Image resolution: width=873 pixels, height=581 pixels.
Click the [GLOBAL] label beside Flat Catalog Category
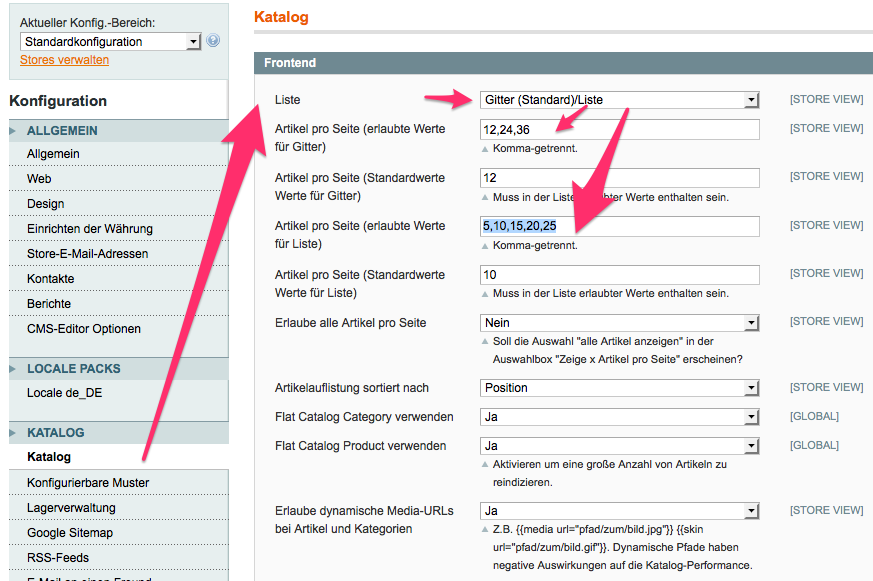[814, 416]
